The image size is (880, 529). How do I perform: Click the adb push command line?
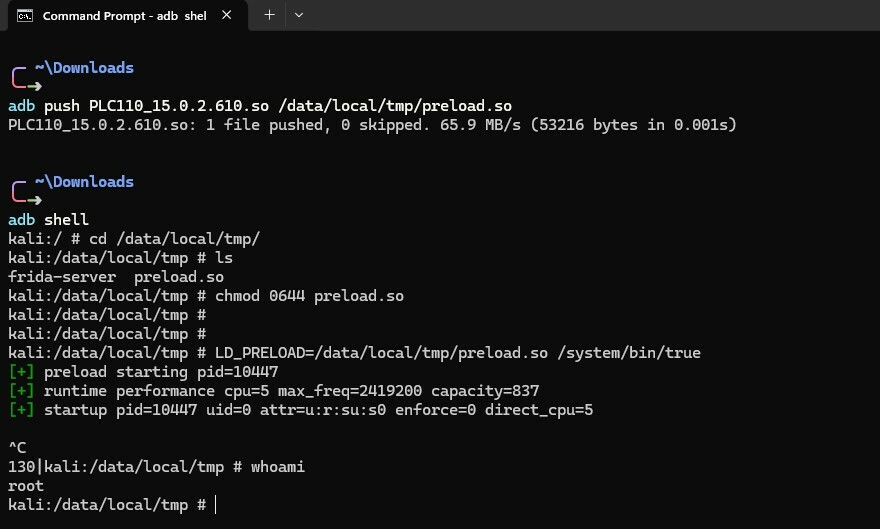pos(260,106)
